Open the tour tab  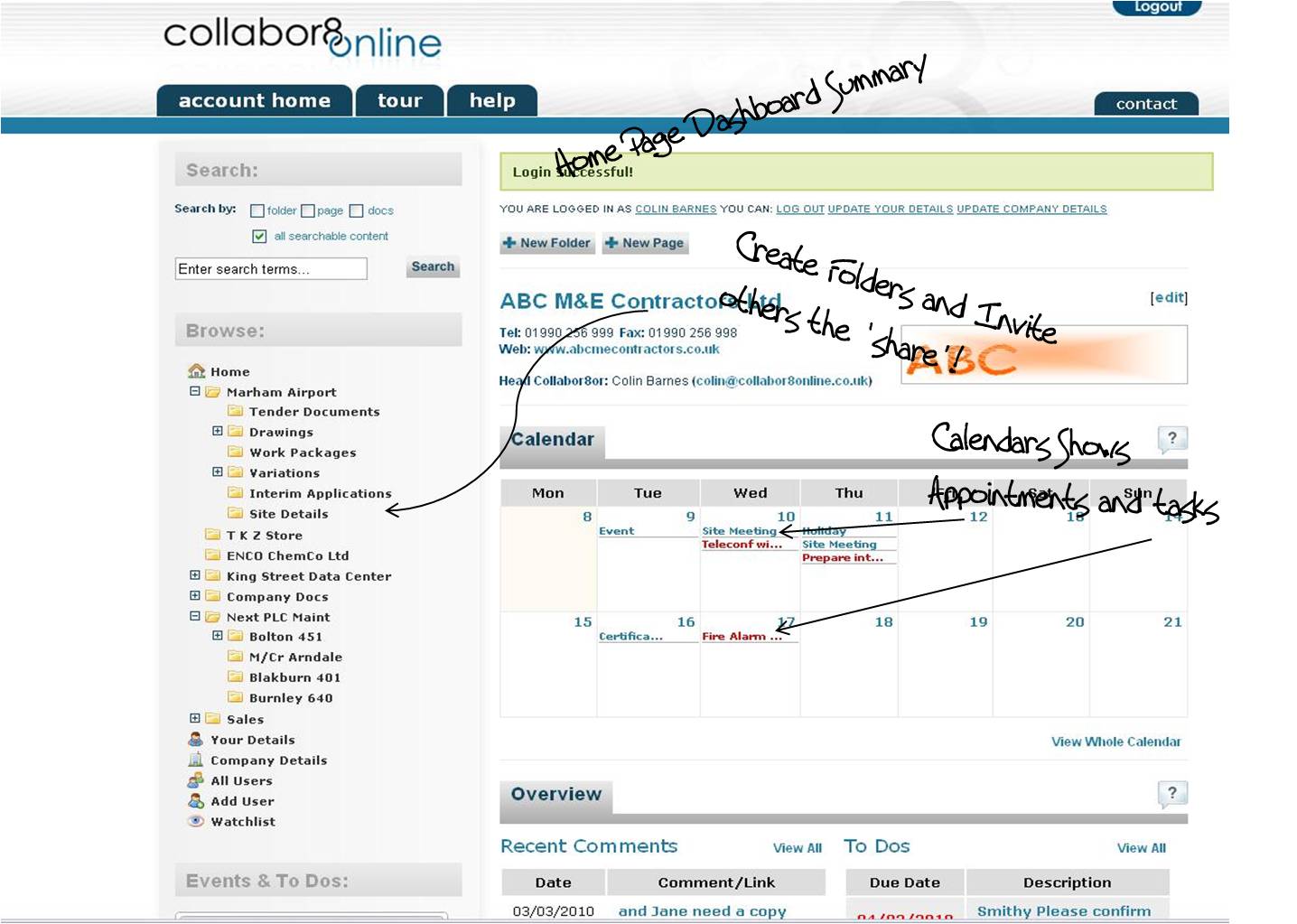coord(399,100)
